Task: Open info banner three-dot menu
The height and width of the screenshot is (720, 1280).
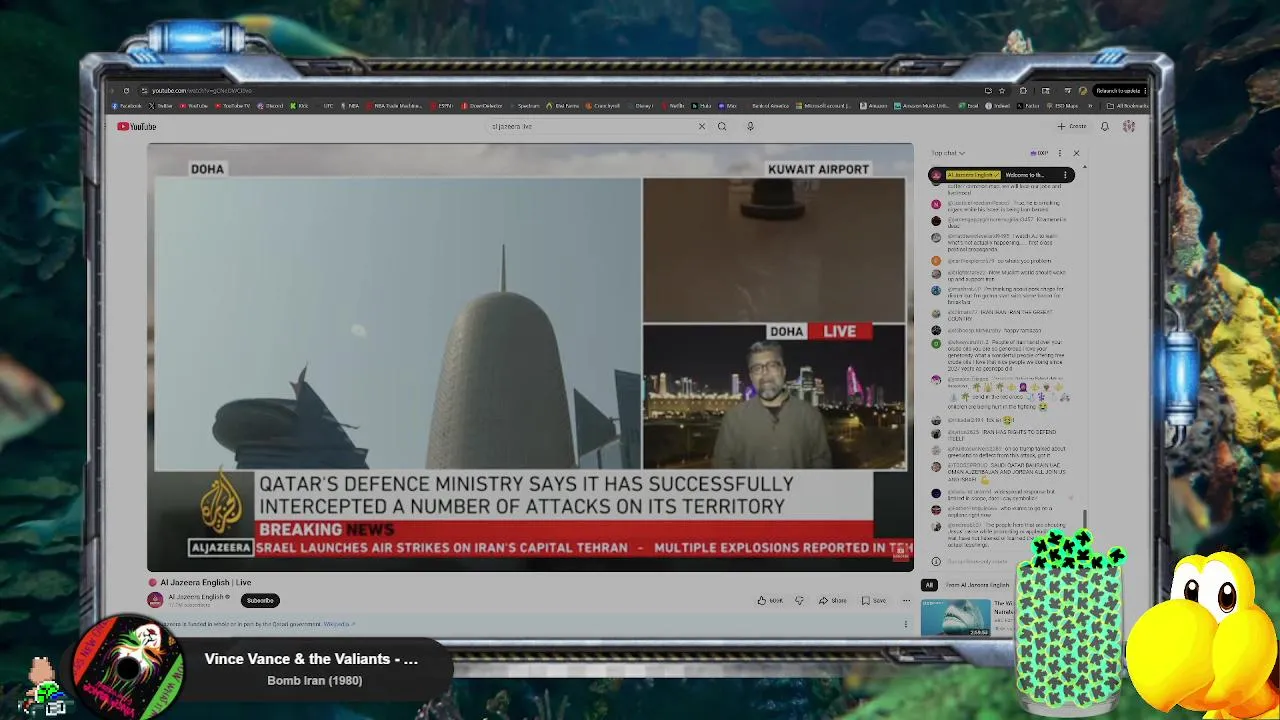Action: tap(906, 623)
